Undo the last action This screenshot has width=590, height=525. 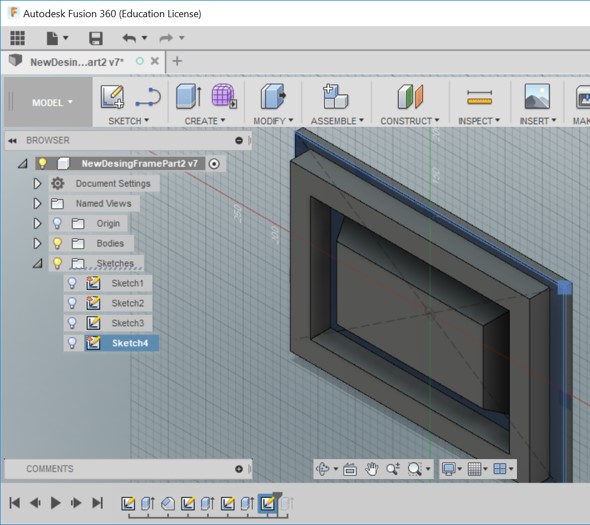click(129, 38)
